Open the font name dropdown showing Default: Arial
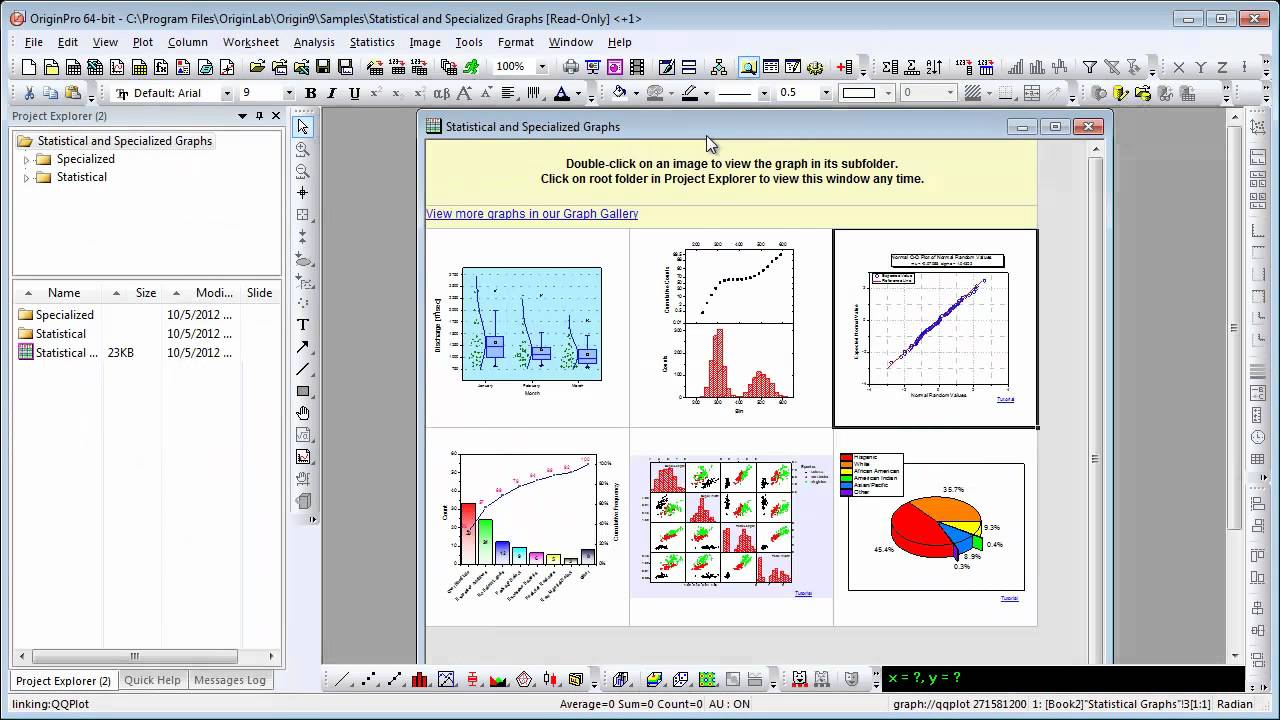Image resolution: width=1280 pixels, height=720 pixels. click(227, 93)
